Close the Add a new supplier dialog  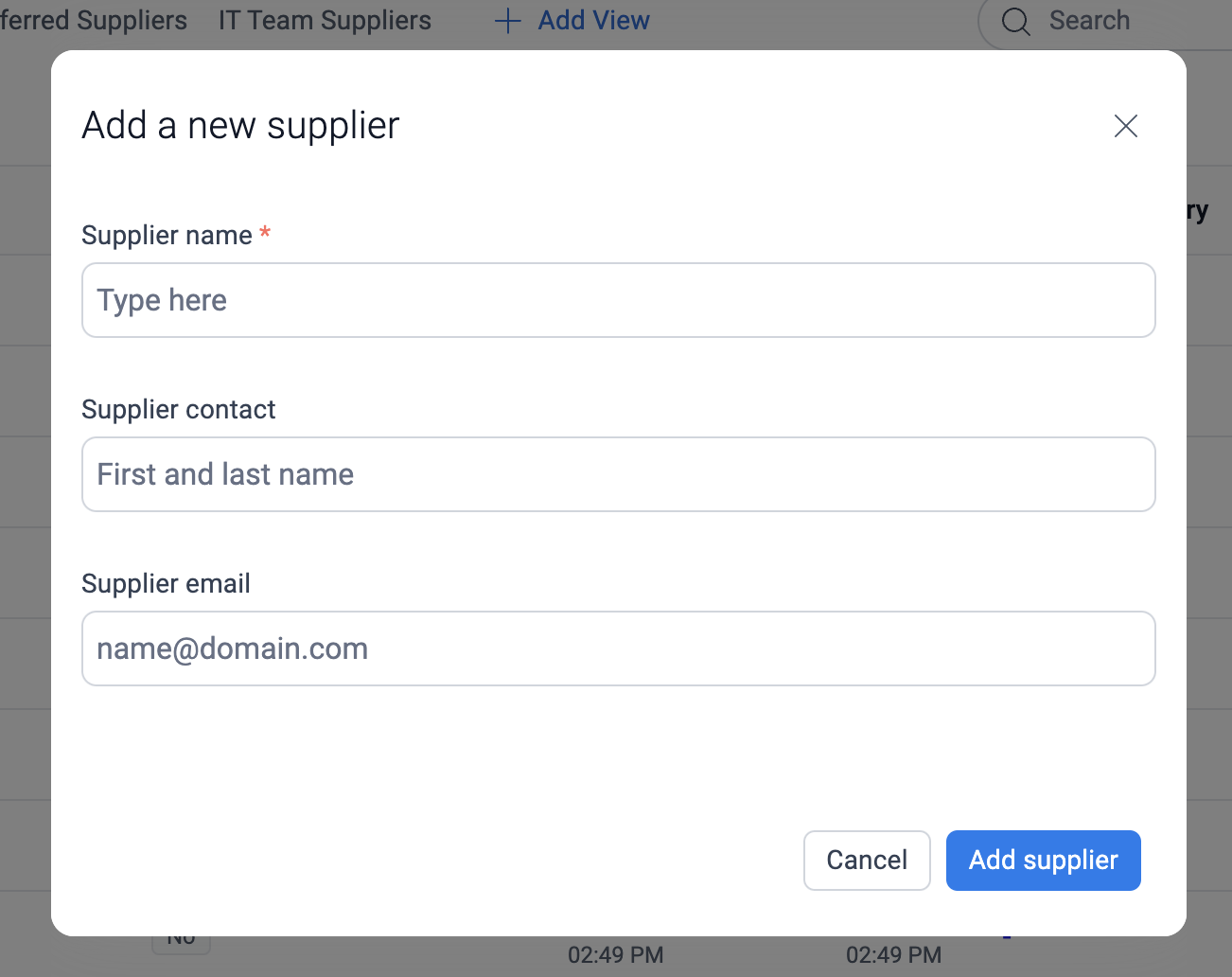pos(1125,126)
